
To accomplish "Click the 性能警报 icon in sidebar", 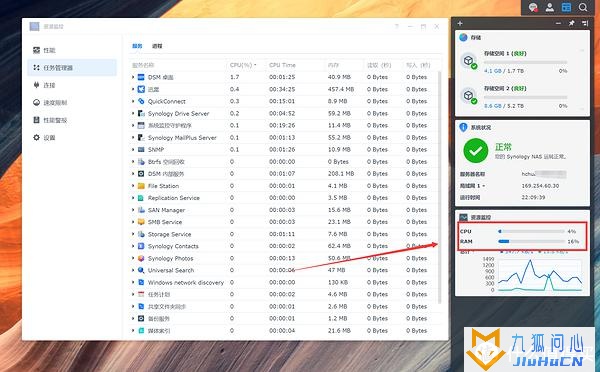I will pos(36,120).
